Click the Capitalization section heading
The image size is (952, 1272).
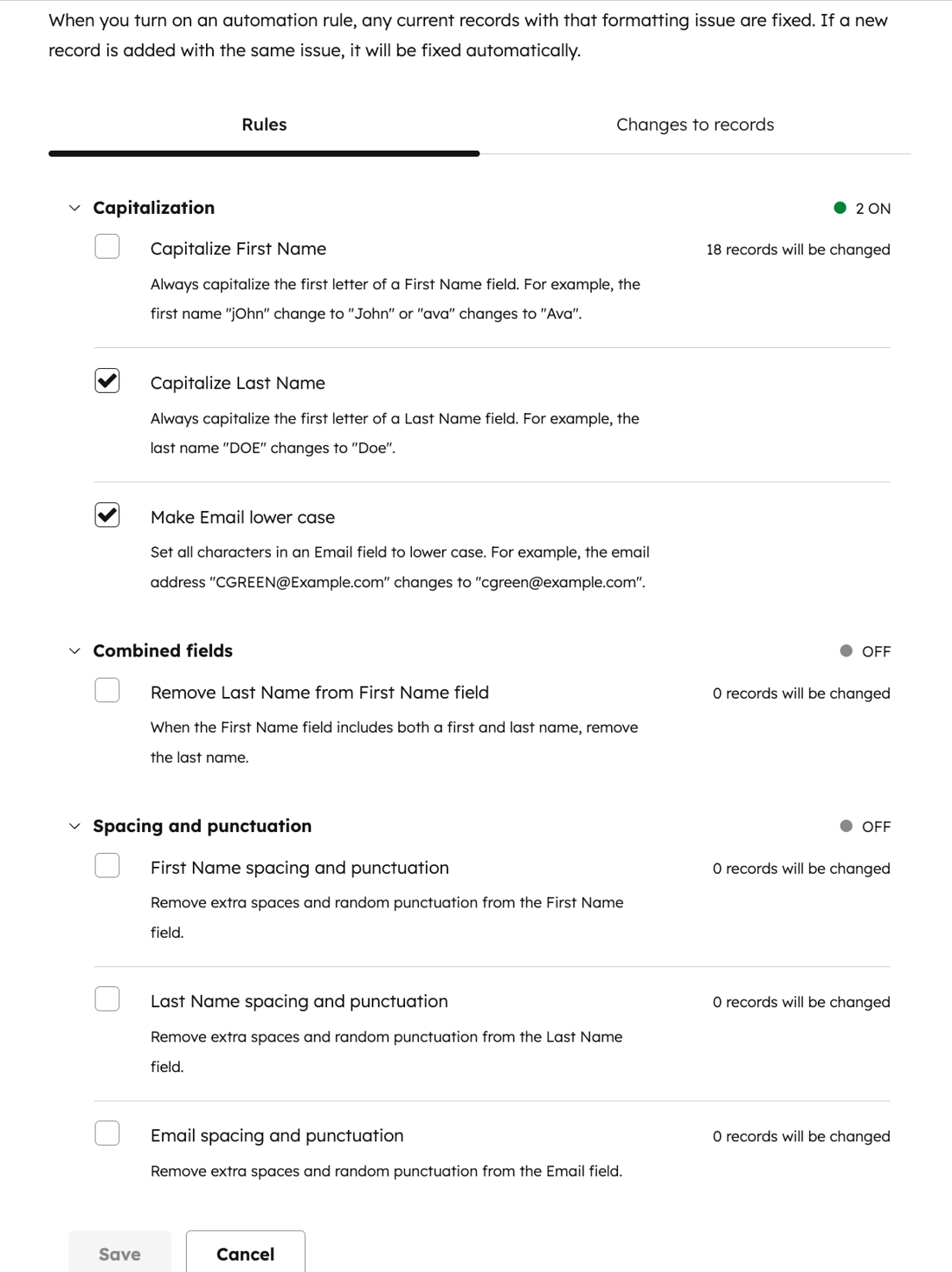pyautogui.click(x=154, y=208)
